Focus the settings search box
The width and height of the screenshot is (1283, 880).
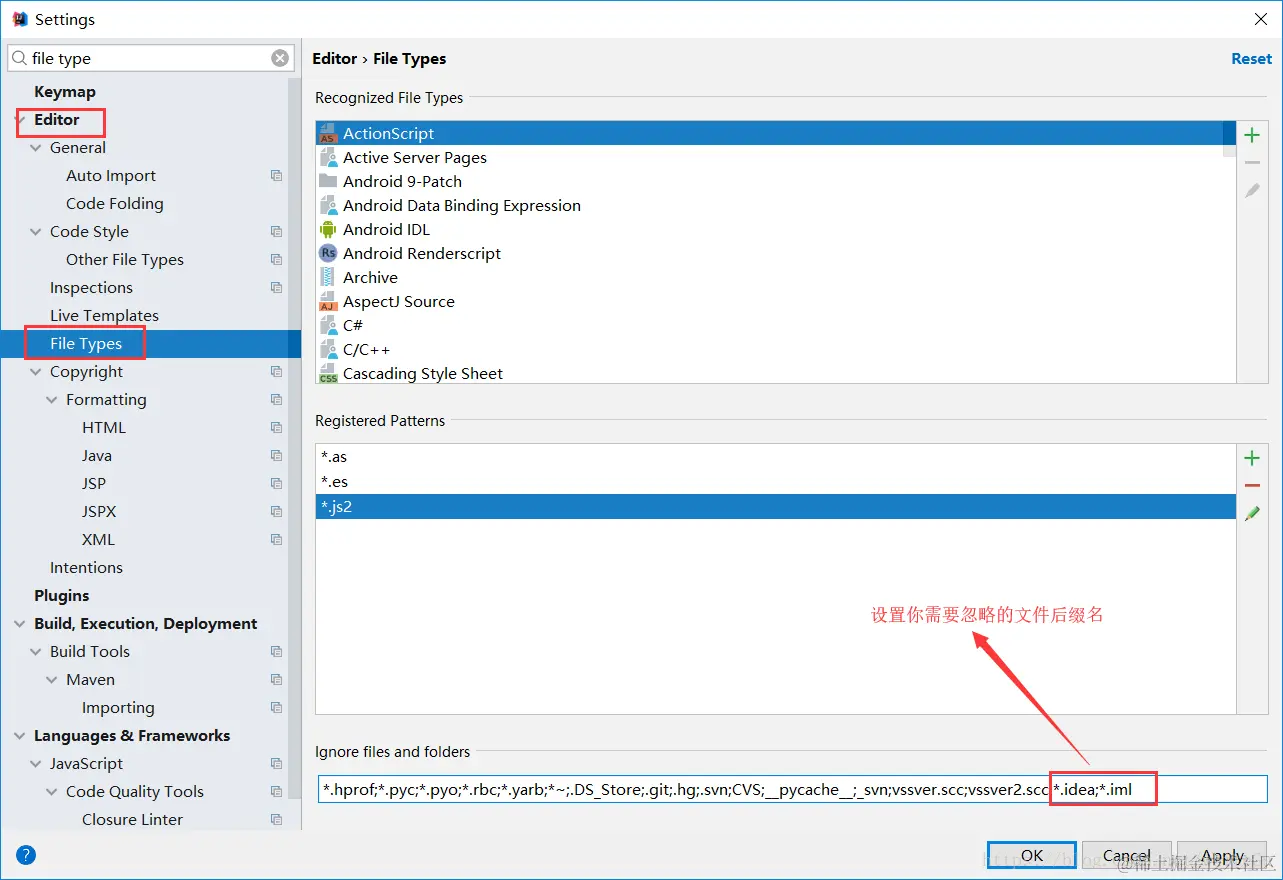pyautogui.click(x=150, y=58)
